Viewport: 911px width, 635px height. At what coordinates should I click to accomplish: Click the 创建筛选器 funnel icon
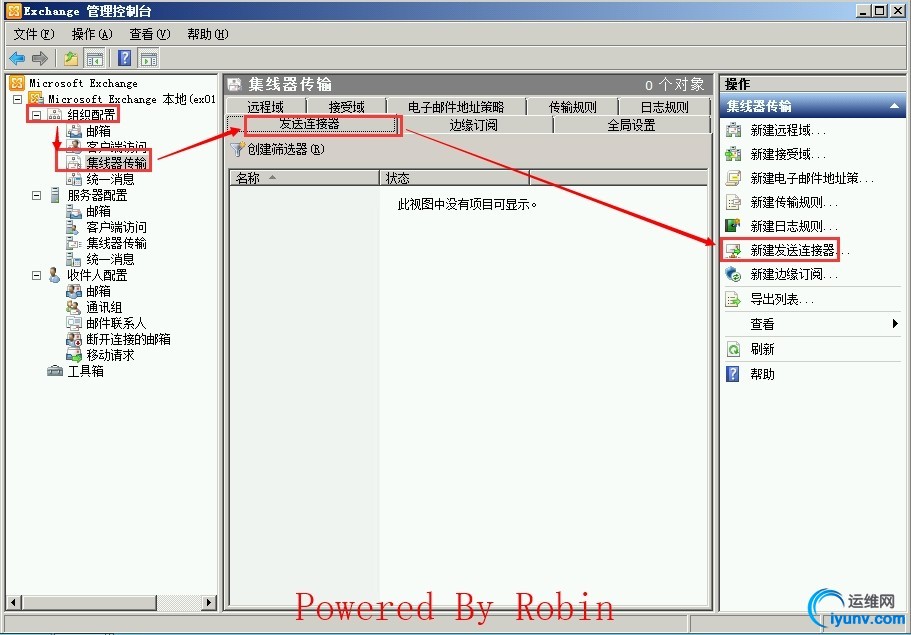pos(237,149)
